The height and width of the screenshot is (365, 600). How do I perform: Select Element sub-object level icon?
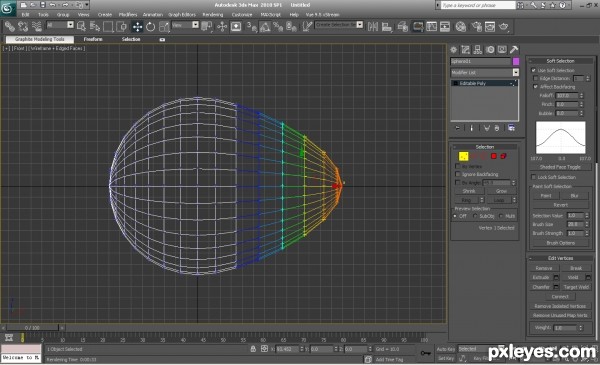[x=504, y=156]
